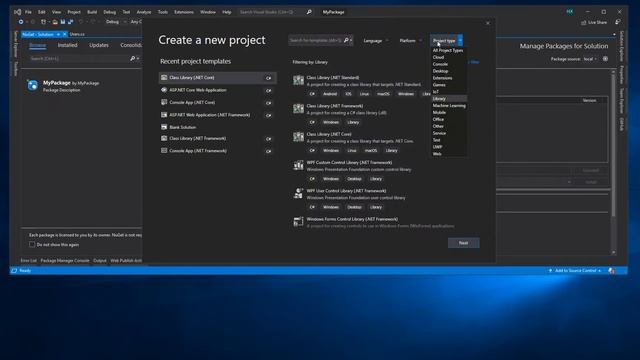Select Class Library (.NET Core) recent template
Screen dimensions: 640x360
coord(218,78)
